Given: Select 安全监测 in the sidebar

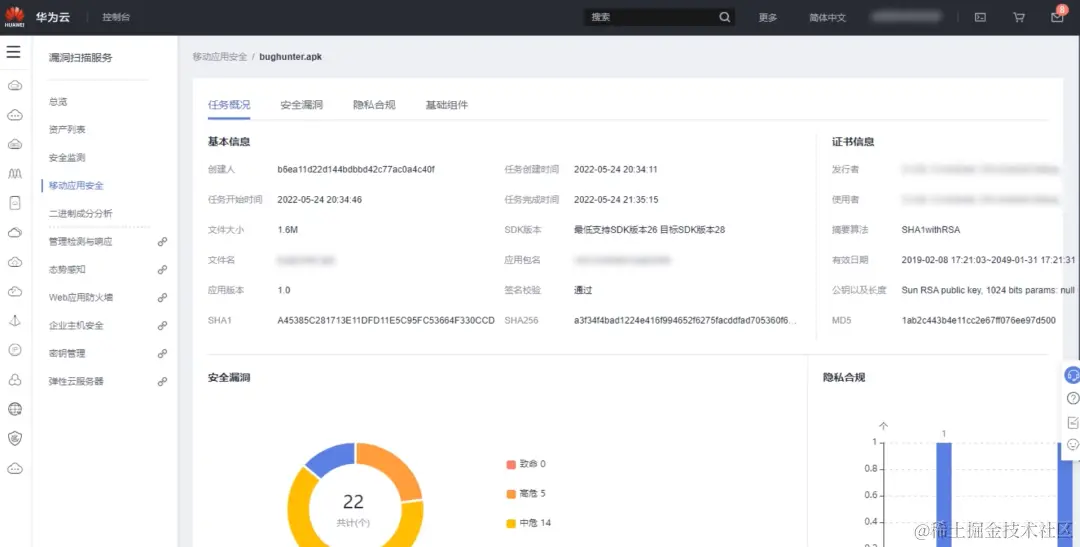Looking at the screenshot, I should tap(67, 158).
